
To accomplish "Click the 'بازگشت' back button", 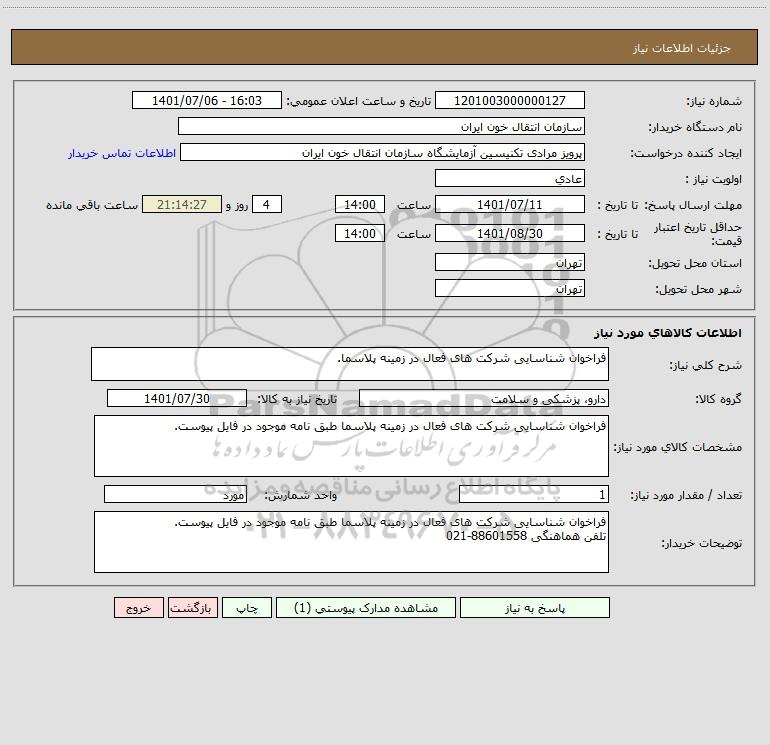I will 192,607.
